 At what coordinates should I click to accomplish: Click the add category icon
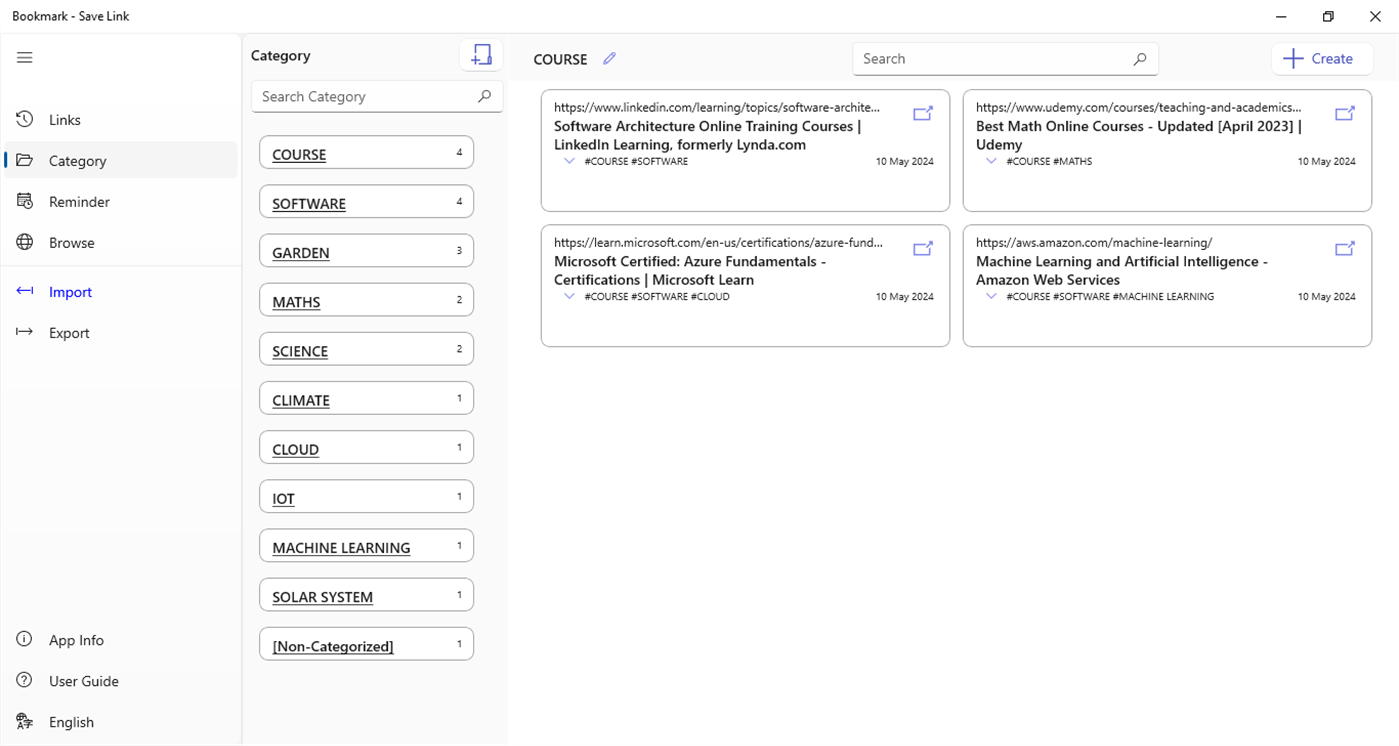pyautogui.click(x=481, y=56)
